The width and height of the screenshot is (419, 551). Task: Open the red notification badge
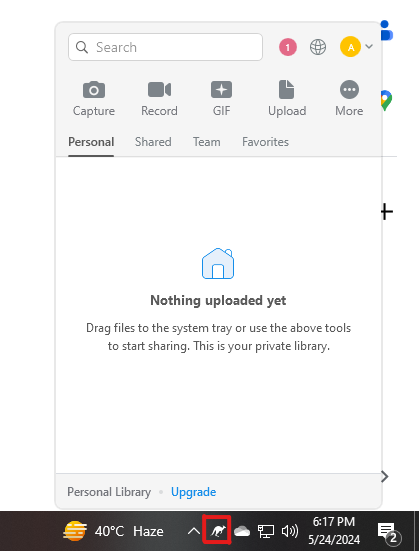[x=288, y=47]
